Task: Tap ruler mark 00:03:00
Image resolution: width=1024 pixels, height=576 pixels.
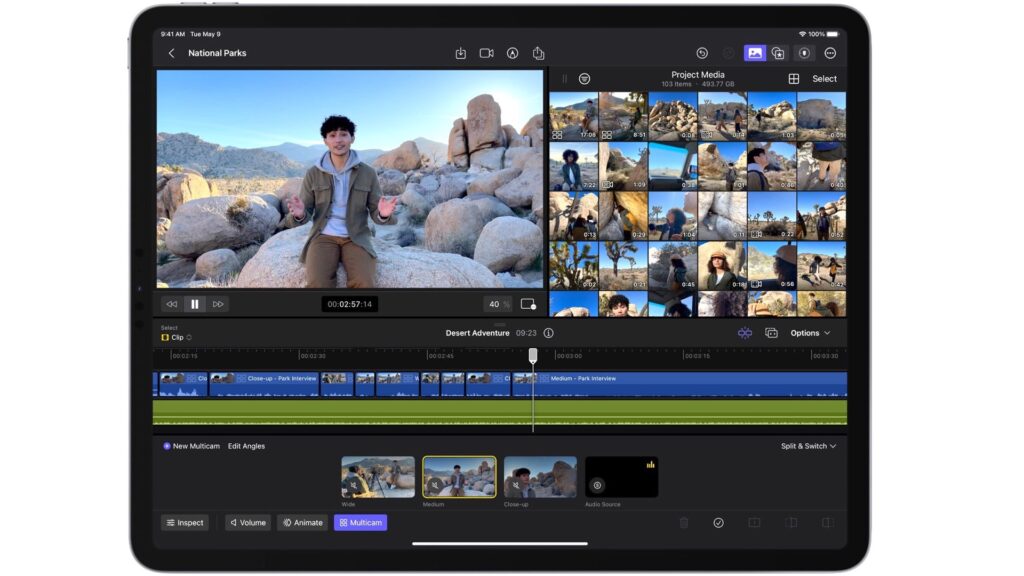Action: point(568,356)
